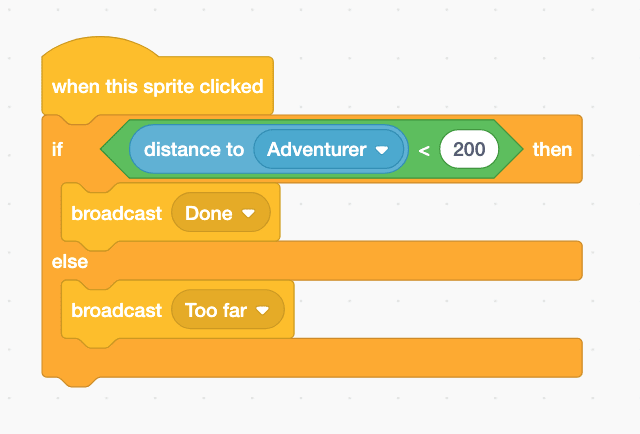The image size is (640, 434).
Task: Click the arrow icon beside Adventurer
Action: coord(381,150)
